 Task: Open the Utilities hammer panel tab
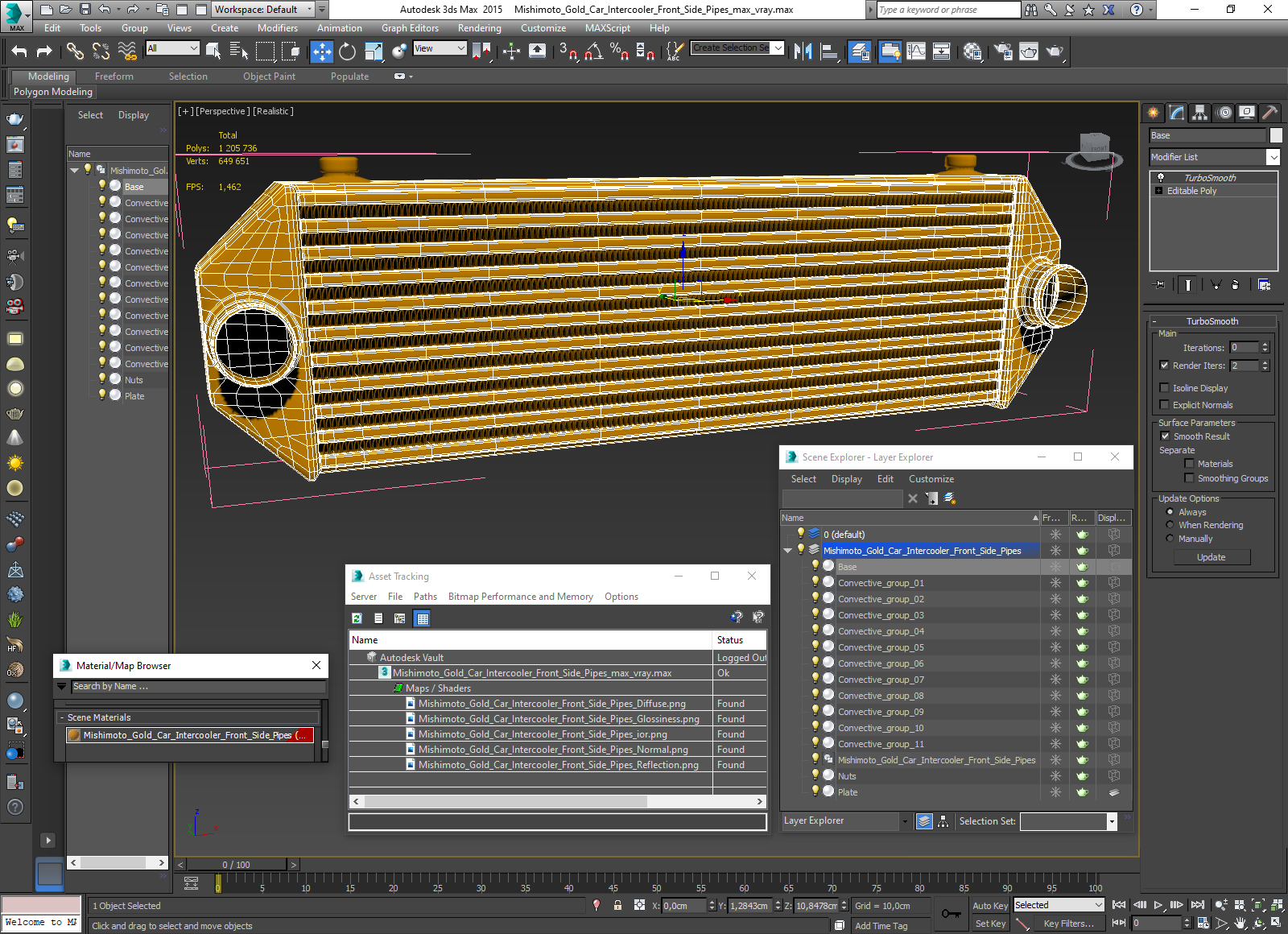pyautogui.click(x=1270, y=113)
